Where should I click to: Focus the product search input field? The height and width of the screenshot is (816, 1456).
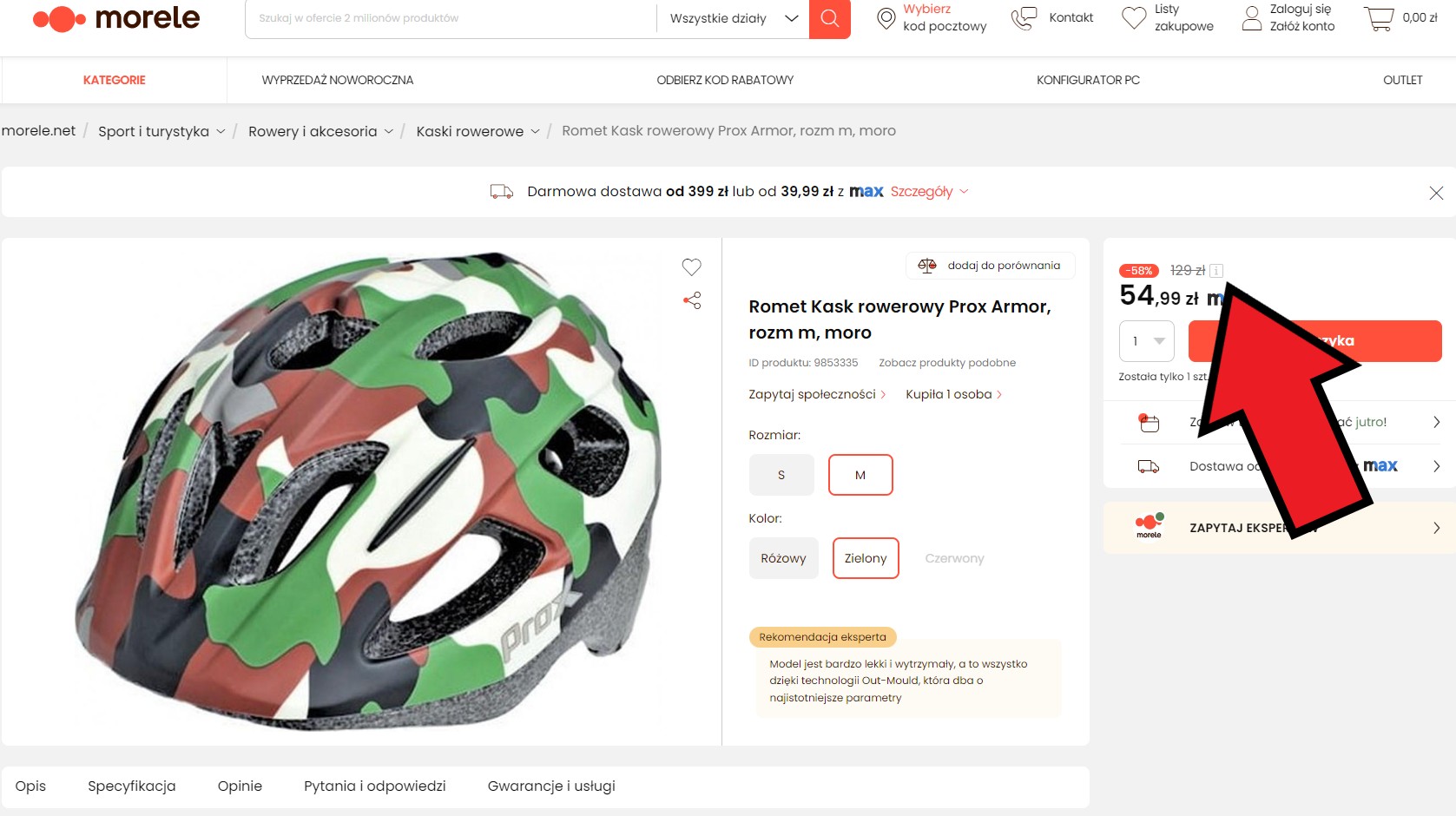[x=451, y=18]
